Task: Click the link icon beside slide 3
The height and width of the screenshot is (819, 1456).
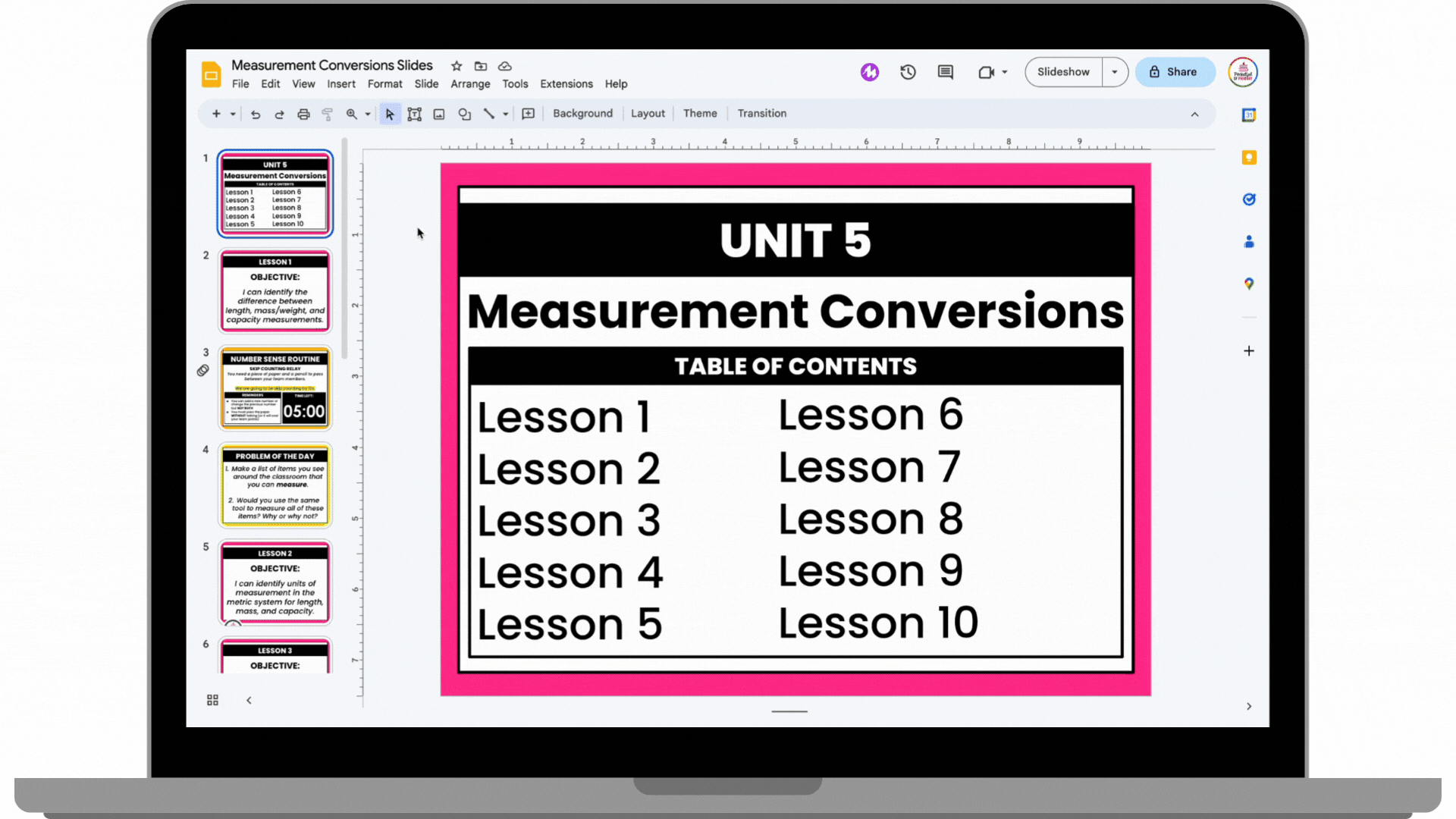Action: [x=203, y=371]
